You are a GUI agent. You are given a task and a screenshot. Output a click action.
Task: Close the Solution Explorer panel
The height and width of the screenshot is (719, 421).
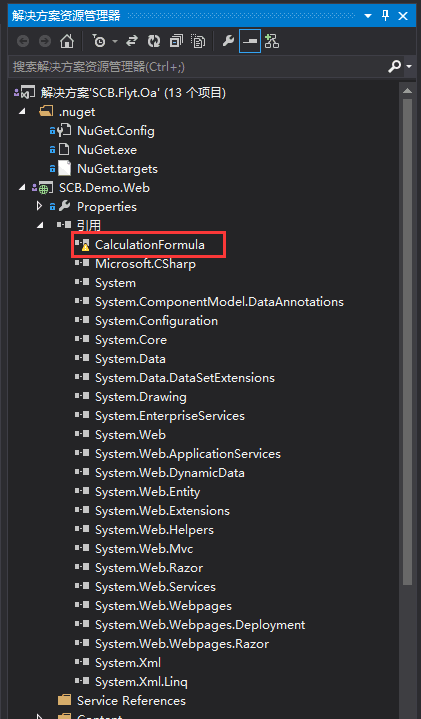tap(403, 16)
